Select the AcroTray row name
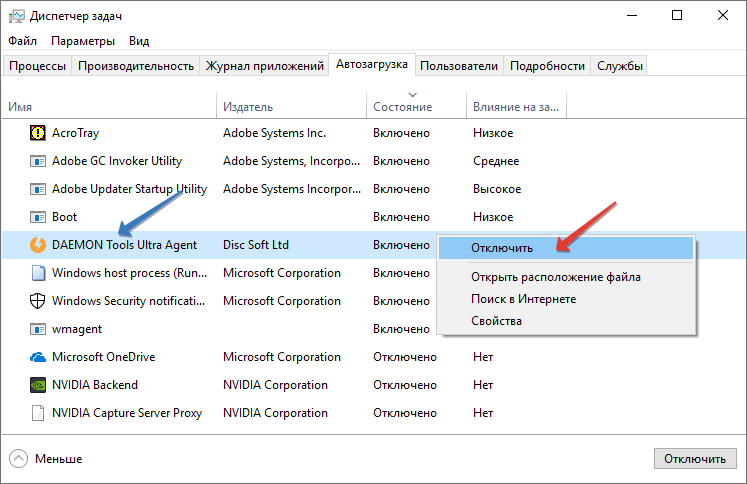This screenshot has width=747, height=484. (x=75, y=133)
